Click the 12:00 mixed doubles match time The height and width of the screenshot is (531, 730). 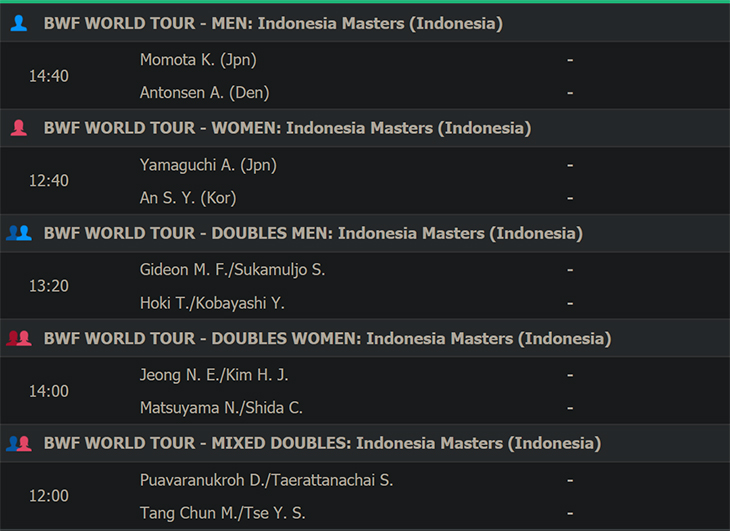point(49,496)
